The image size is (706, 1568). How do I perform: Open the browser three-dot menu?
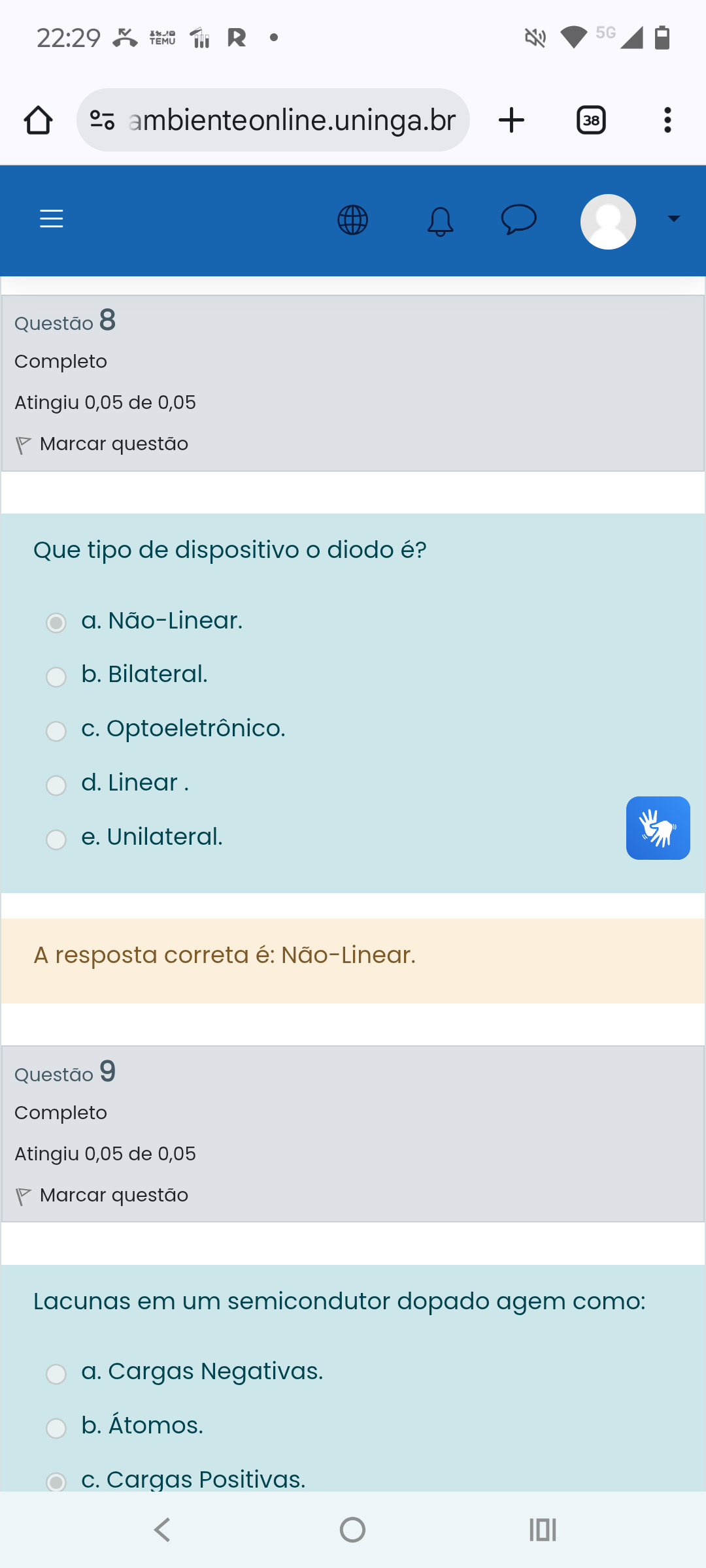[667, 120]
